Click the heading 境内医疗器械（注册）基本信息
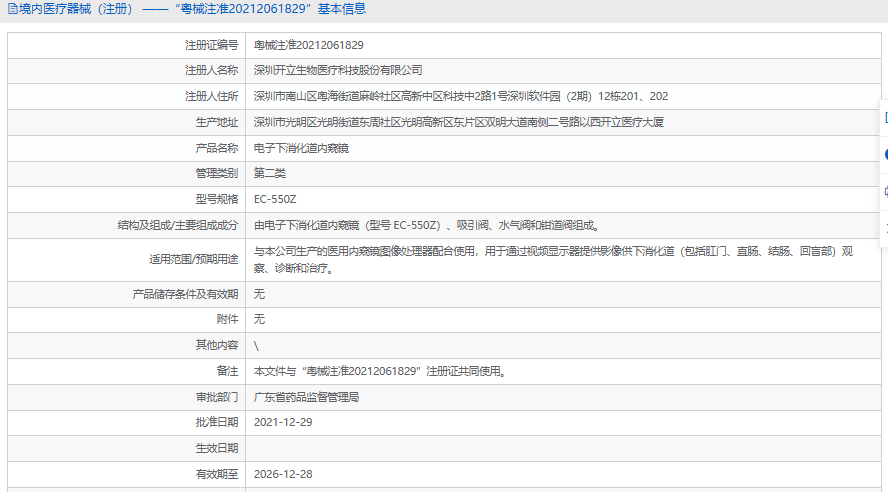The image size is (888, 492). coord(192,9)
